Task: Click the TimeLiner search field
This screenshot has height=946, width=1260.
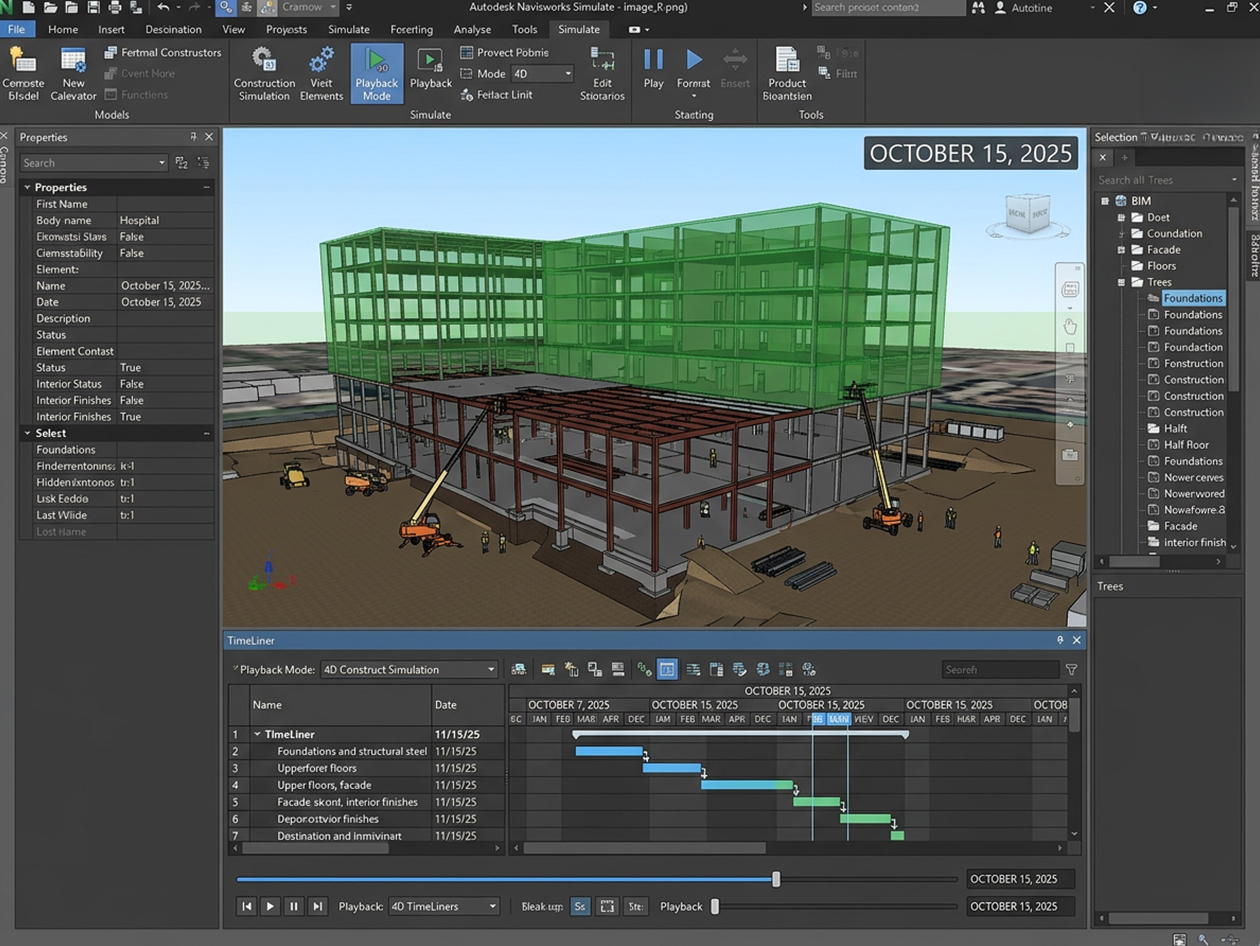Action: pyautogui.click(x=1000, y=670)
